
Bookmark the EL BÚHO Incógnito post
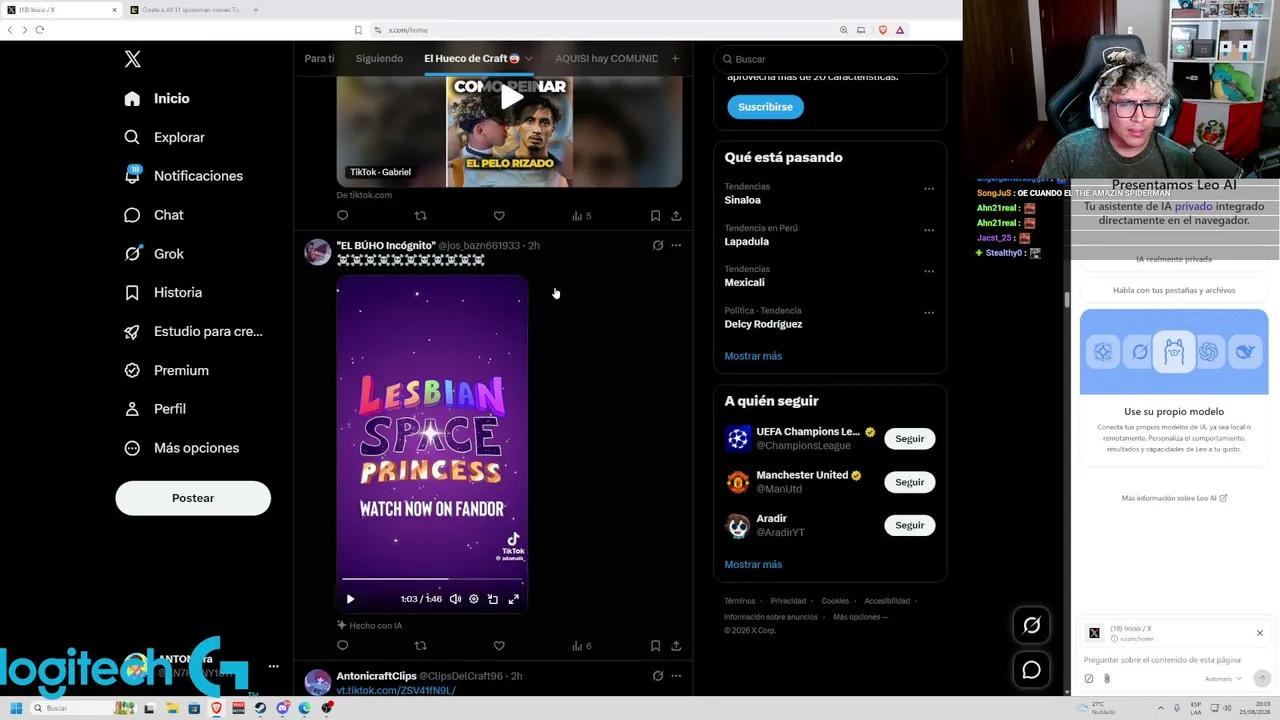pos(655,646)
